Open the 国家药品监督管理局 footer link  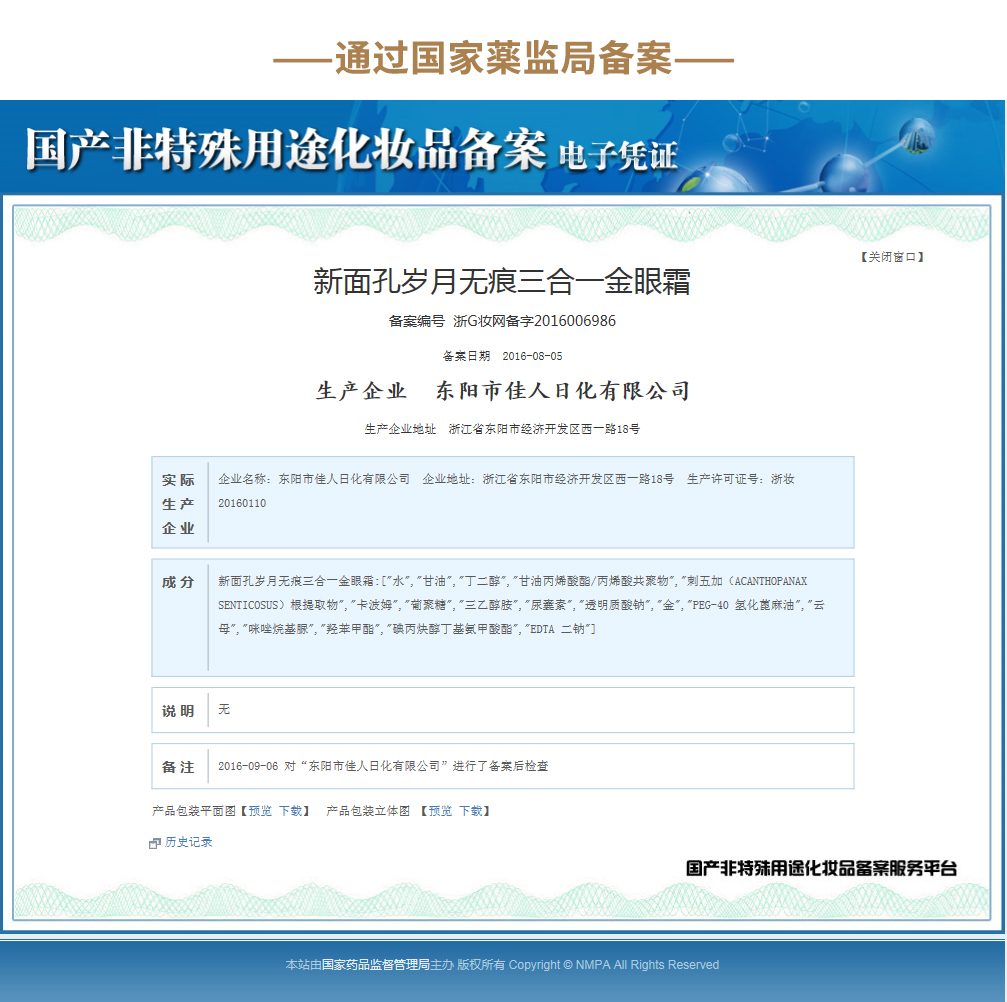[x=376, y=965]
